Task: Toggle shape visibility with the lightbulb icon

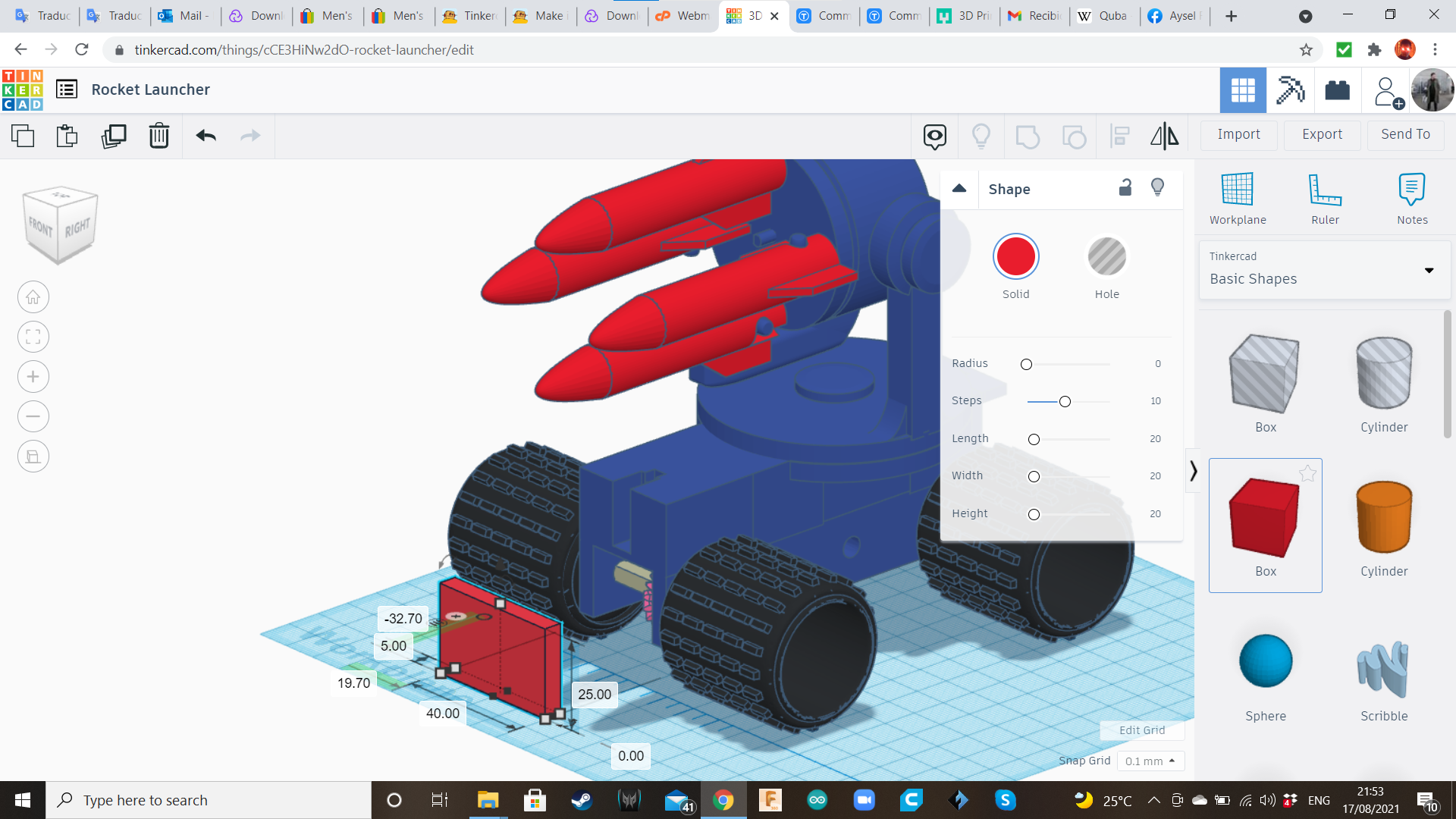Action: tap(1157, 188)
